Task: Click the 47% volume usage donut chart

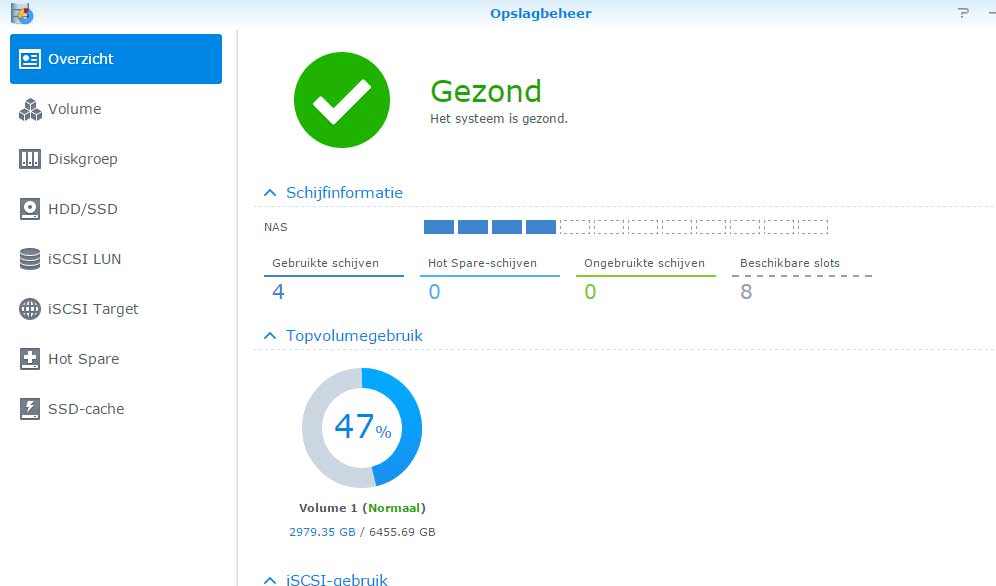Action: [x=362, y=428]
